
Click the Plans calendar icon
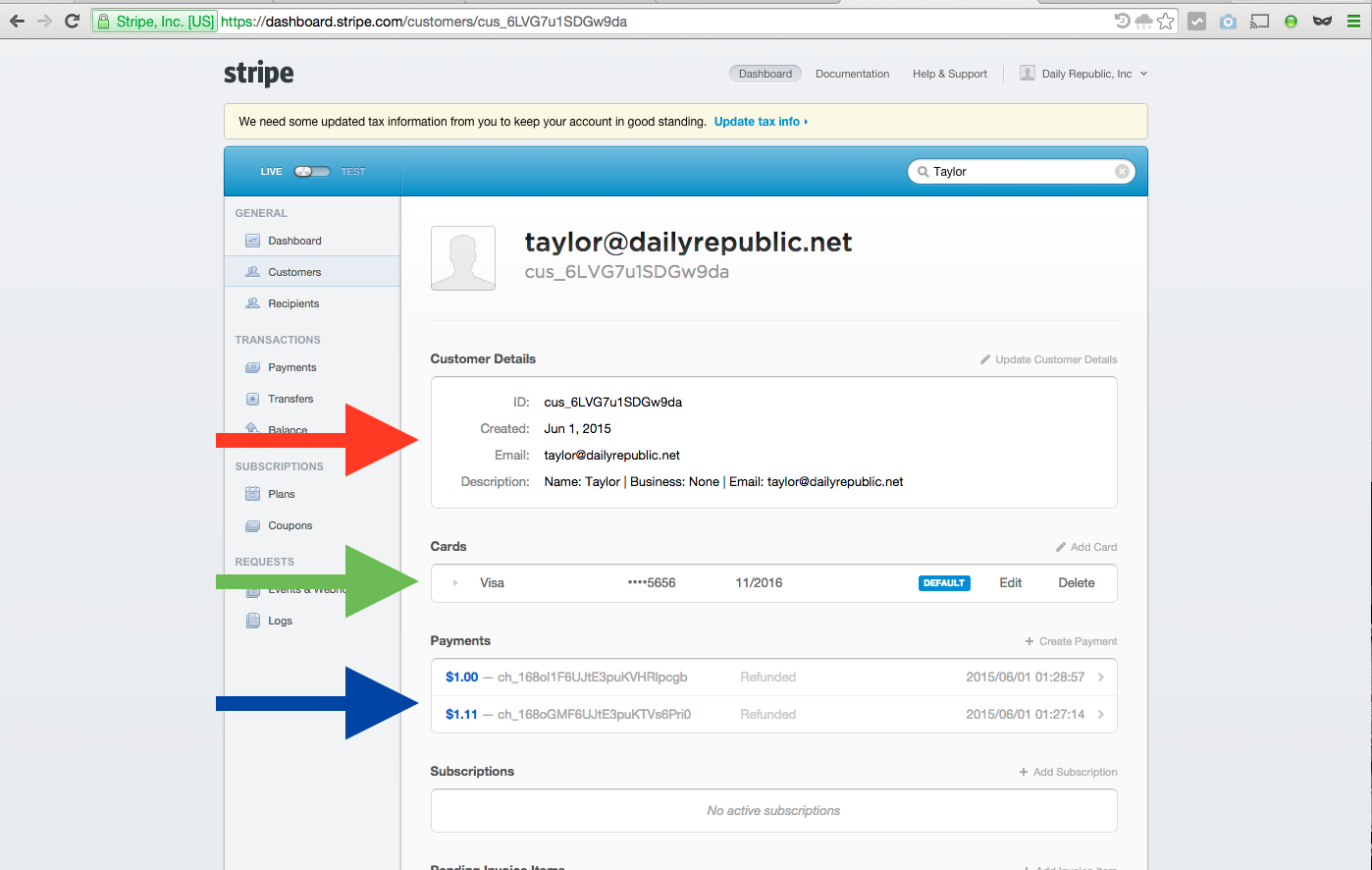252,494
